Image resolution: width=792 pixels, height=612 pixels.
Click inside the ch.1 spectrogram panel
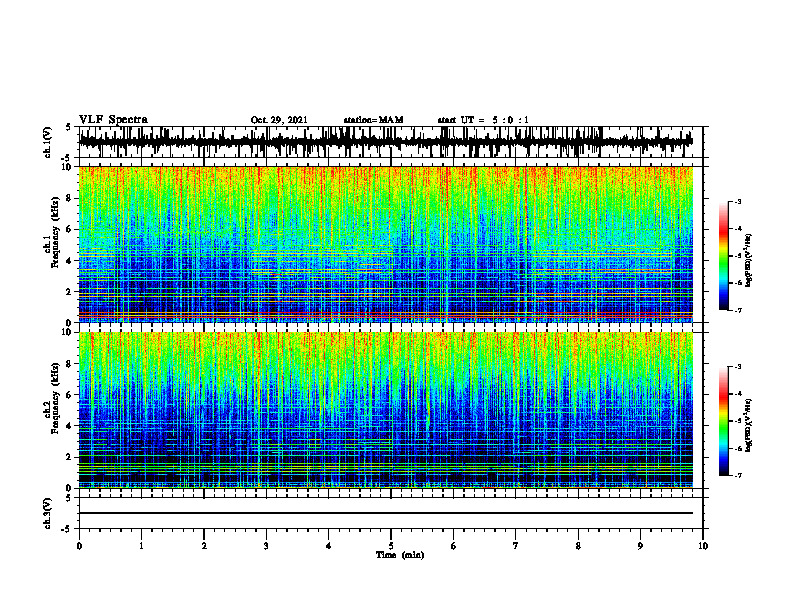click(x=386, y=244)
